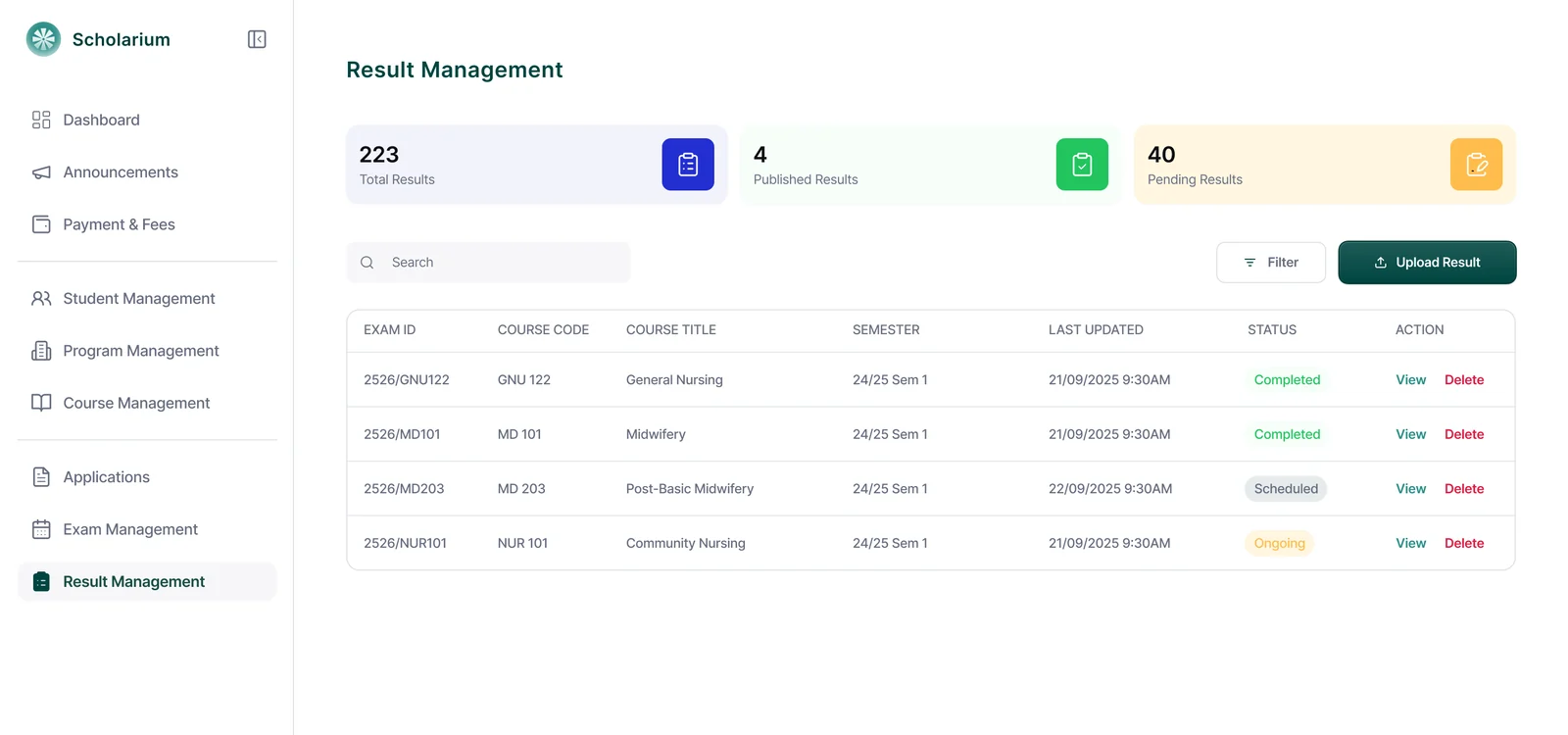This screenshot has height=735, width=1568.
Task: View the General Nursing result
Action: [x=1410, y=380]
